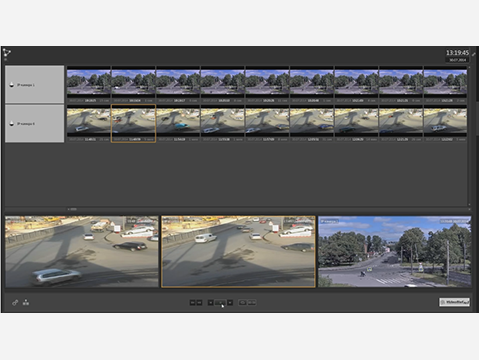
Task: Open the first street thumbnail in camera 1 row
Action: pos(89,84)
